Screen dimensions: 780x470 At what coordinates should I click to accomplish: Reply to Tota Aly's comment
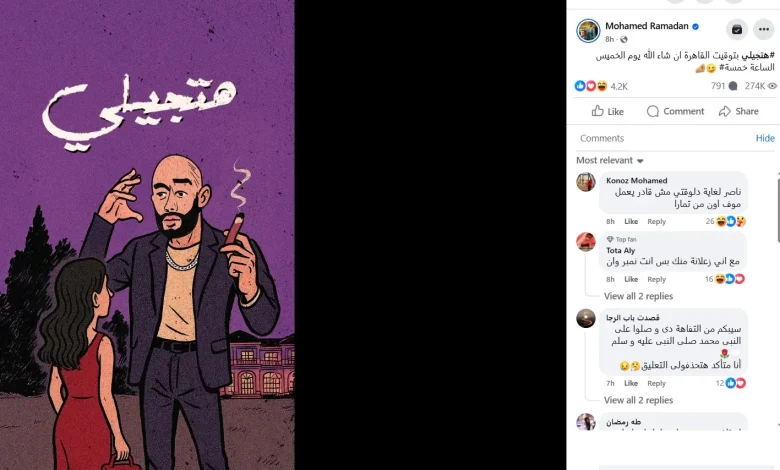(x=656, y=280)
